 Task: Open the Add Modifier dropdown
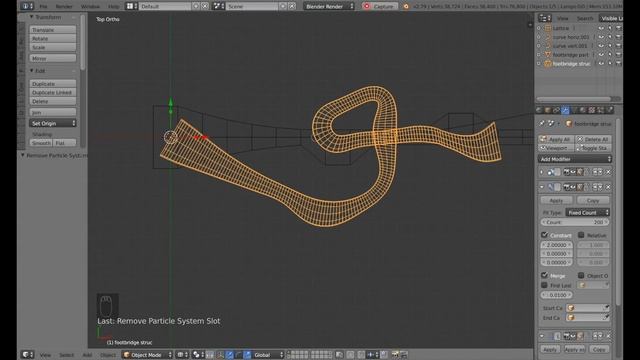pyautogui.click(x=574, y=159)
